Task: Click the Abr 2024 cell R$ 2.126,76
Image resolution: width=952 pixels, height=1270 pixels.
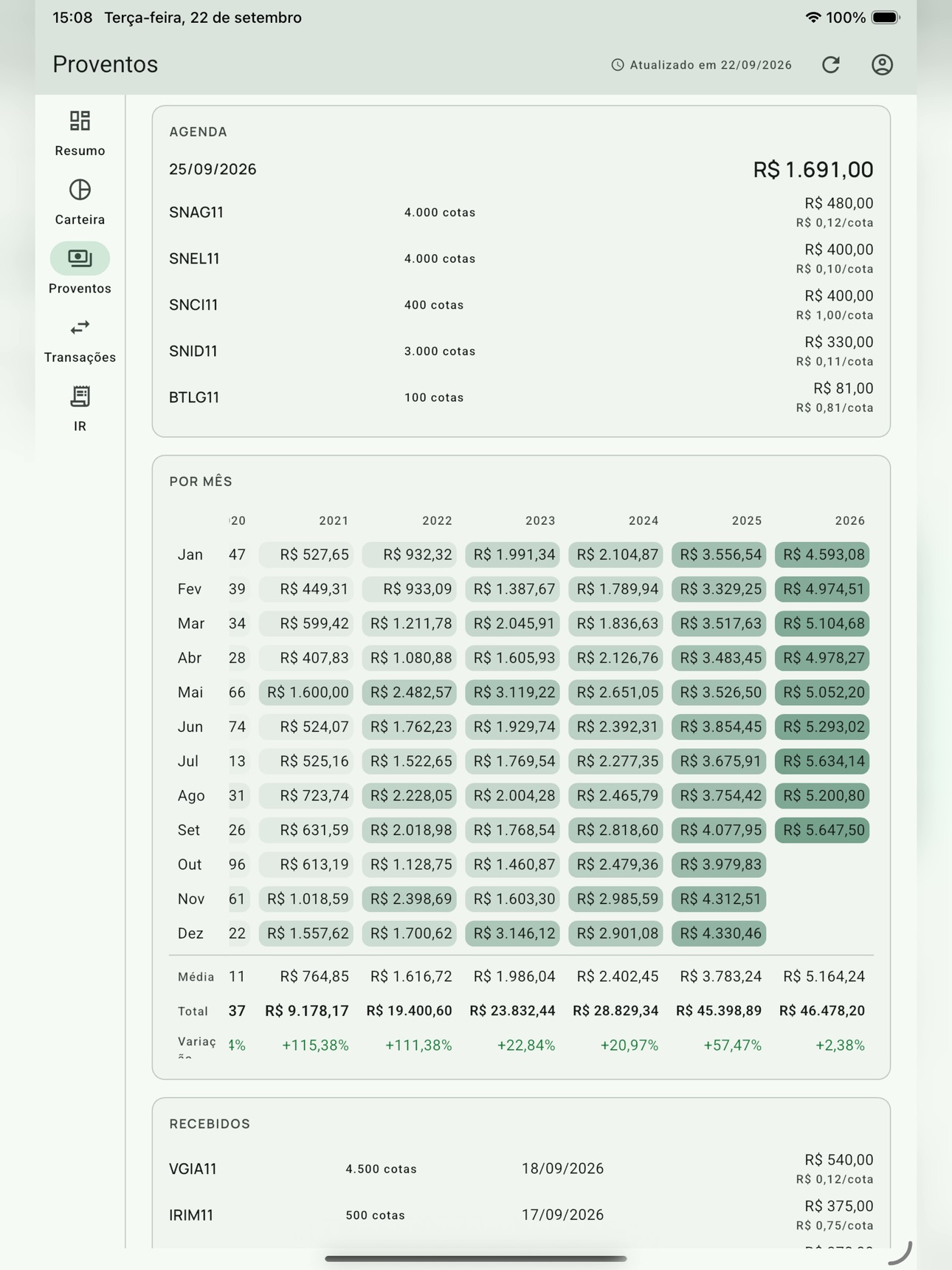Action: (x=615, y=658)
